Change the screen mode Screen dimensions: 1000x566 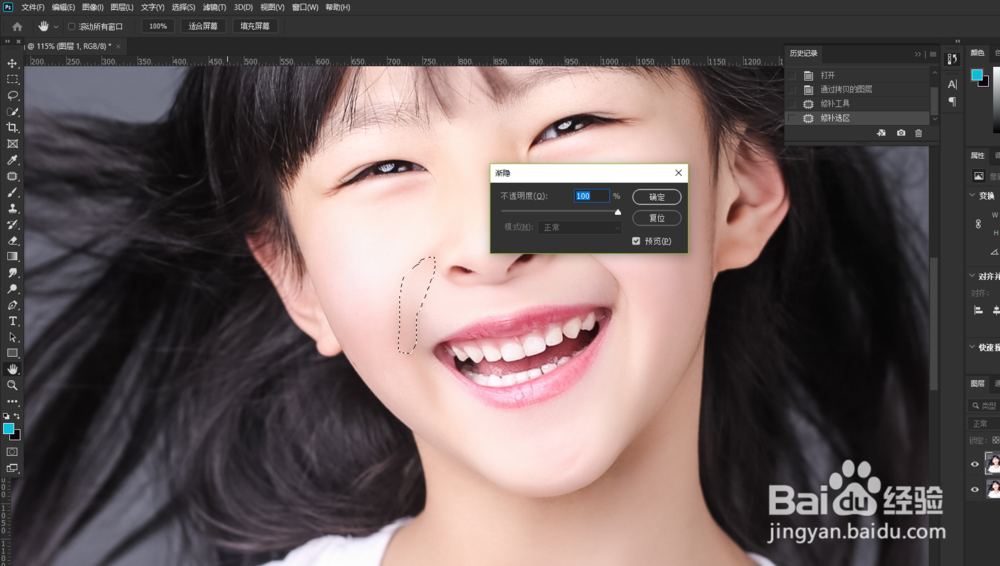tap(12, 468)
